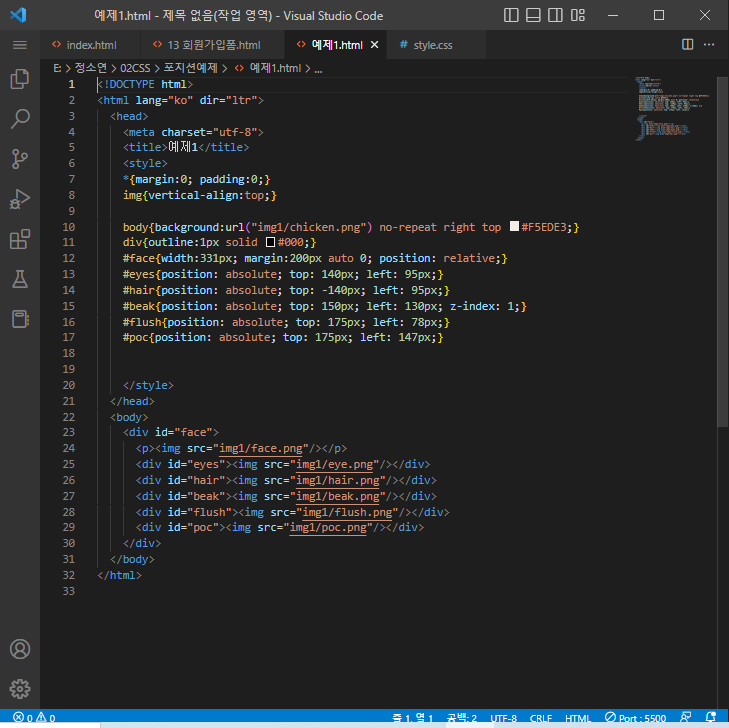Click the VS Code logo icon
729x728 pixels.
click(19, 15)
